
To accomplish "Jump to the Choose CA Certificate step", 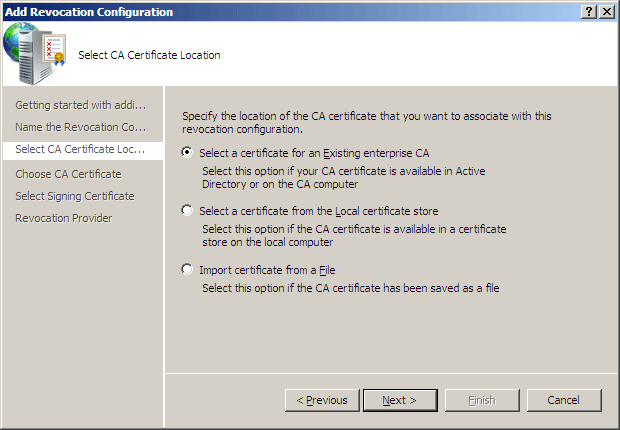I will [x=68, y=174].
